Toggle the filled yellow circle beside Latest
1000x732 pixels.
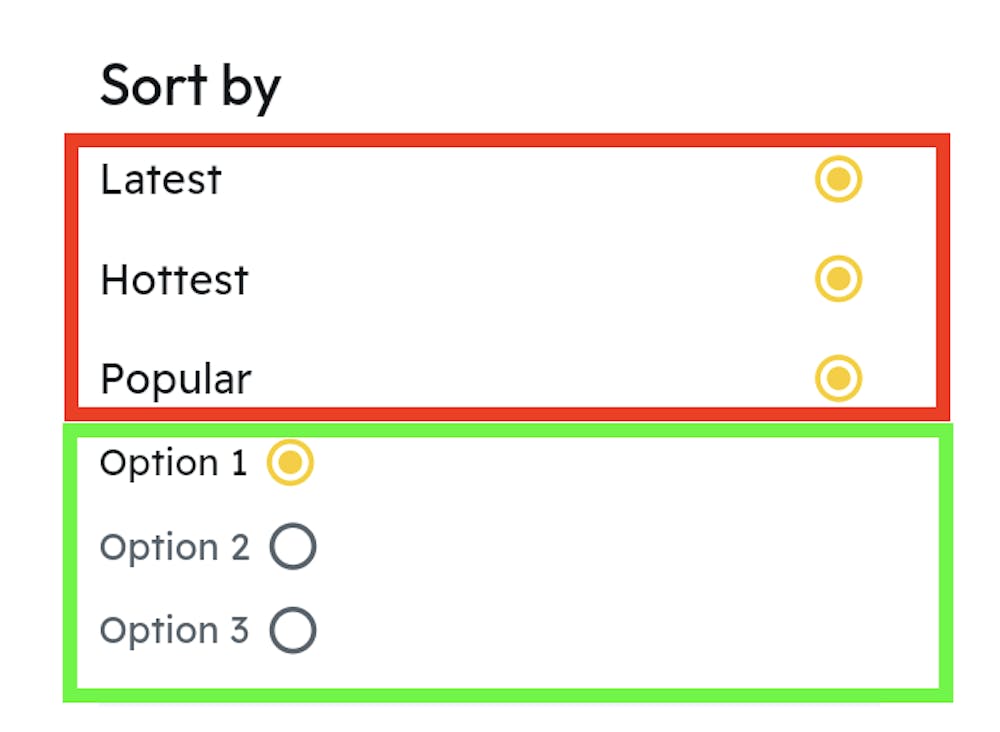point(838,180)
